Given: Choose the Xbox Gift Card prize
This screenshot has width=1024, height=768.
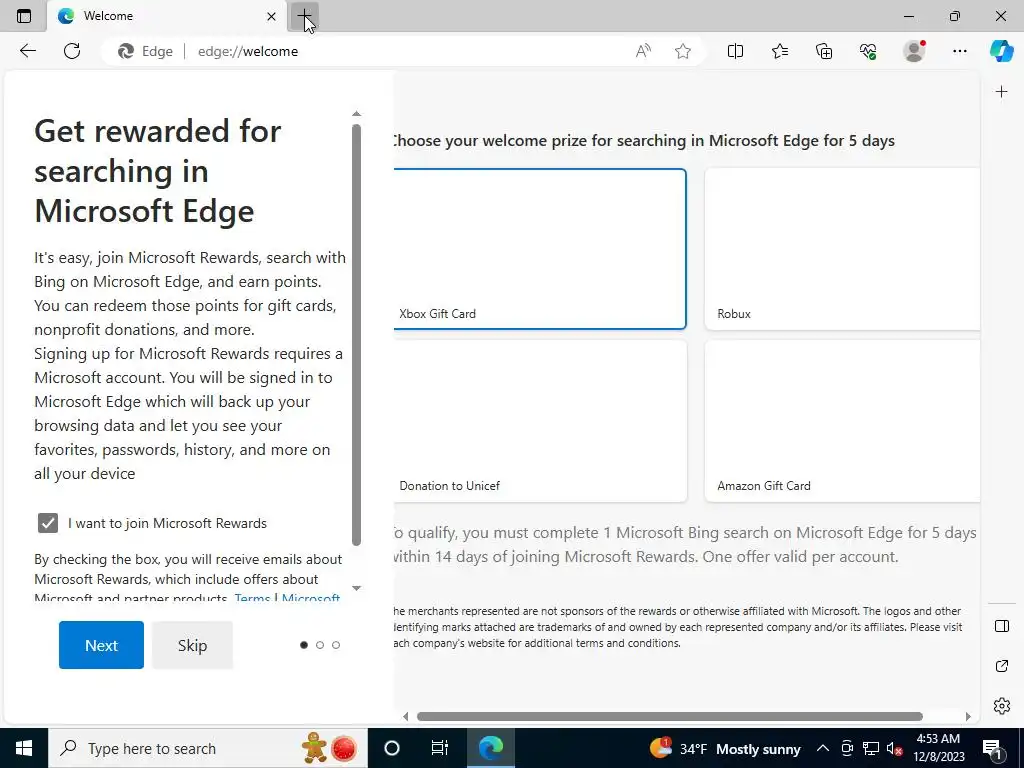Looking at the screenshot, I should 539,249.
